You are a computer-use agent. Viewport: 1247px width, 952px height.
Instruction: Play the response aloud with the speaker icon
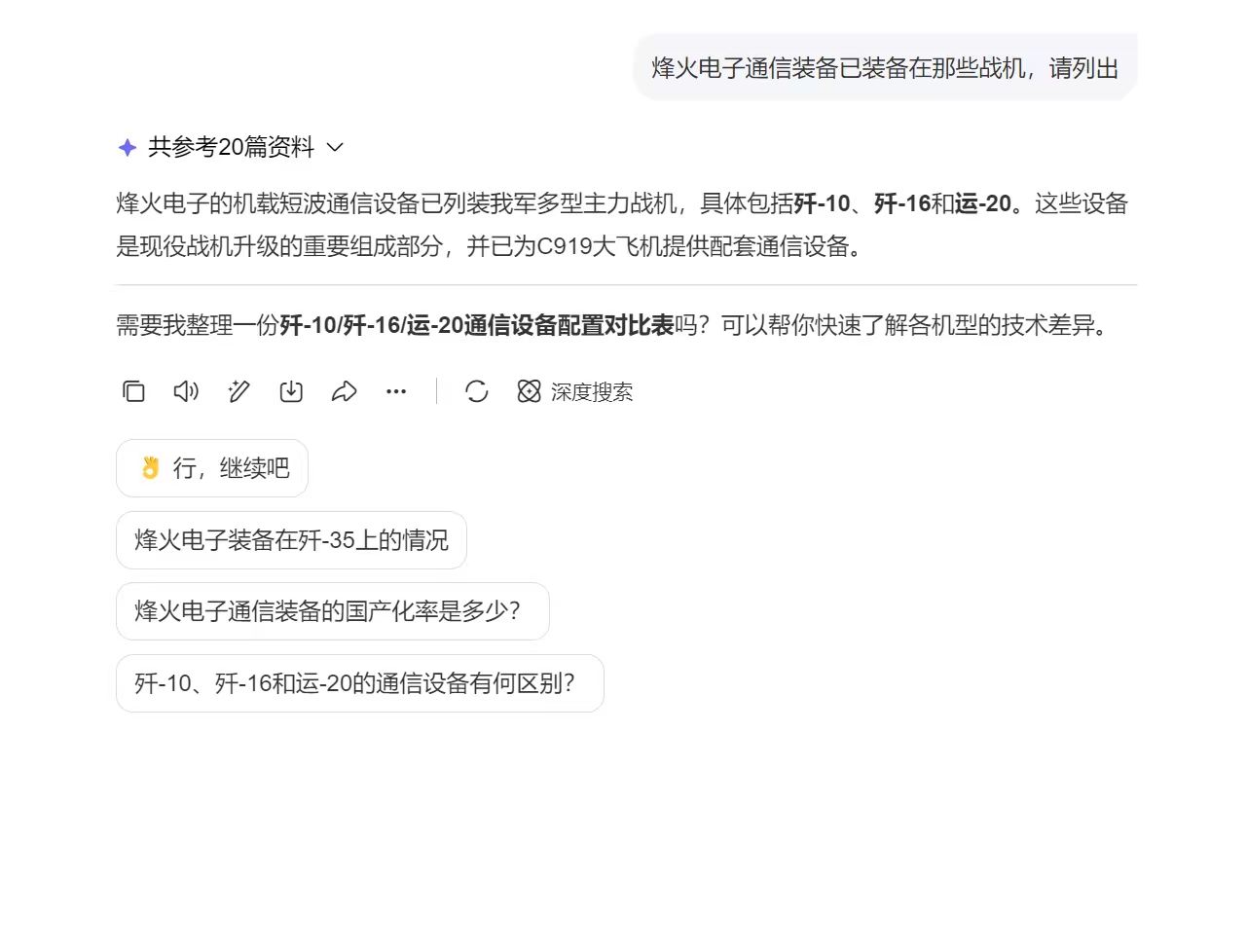pyautogui.click(x=186, y=391)
